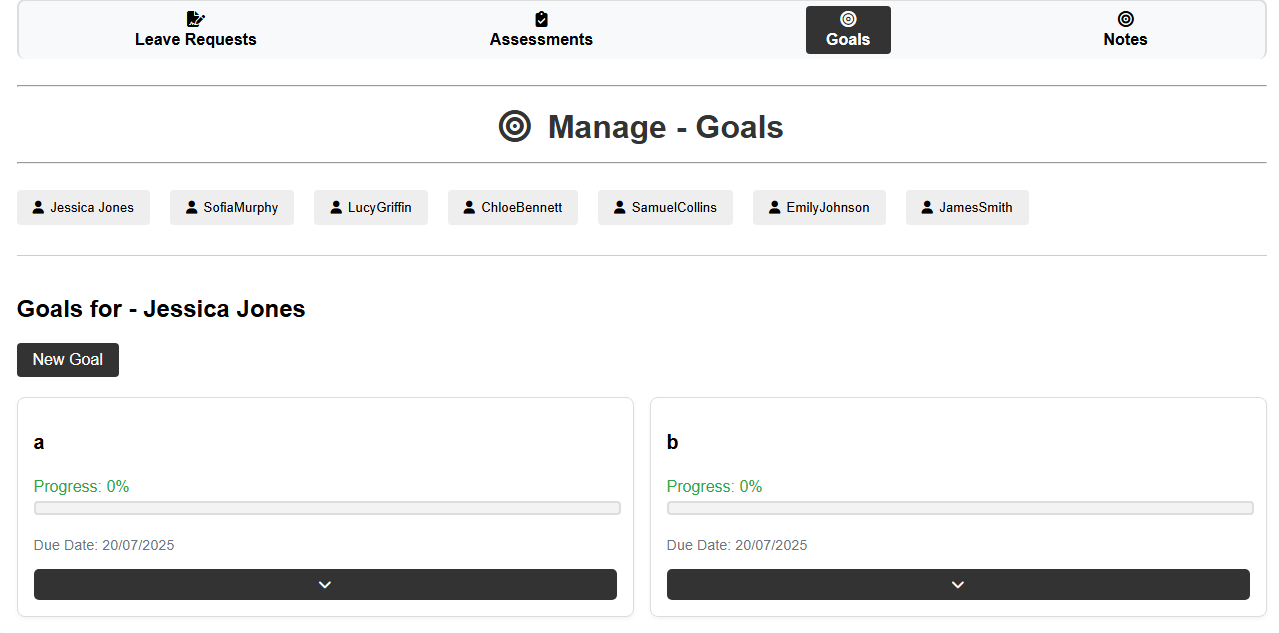Select employee LucyGriffin
This screenshot has height=633, width=1279.
click(371, 207)
